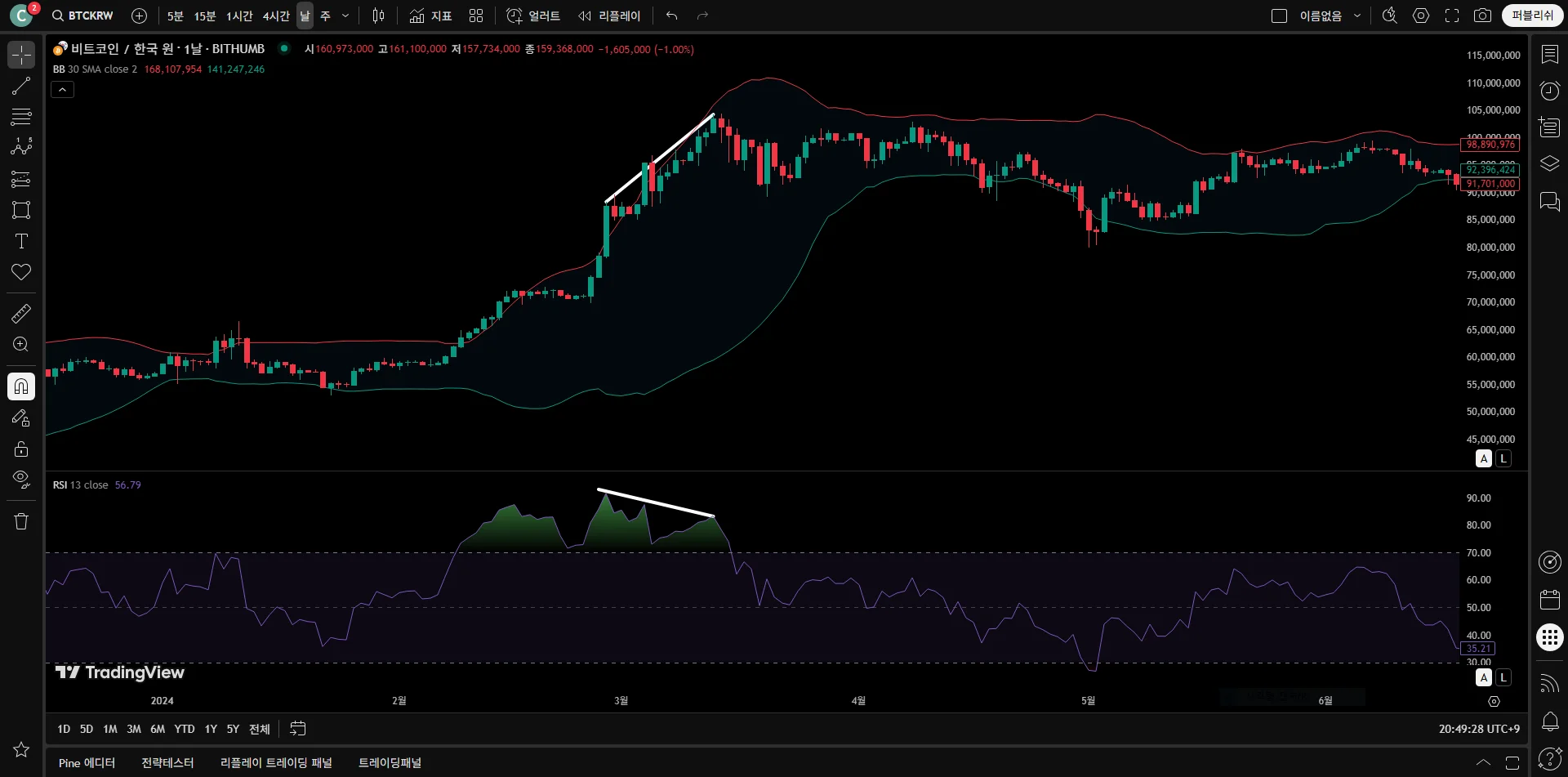Expand the timeframe interval dropdown

(x=345, y=16)
